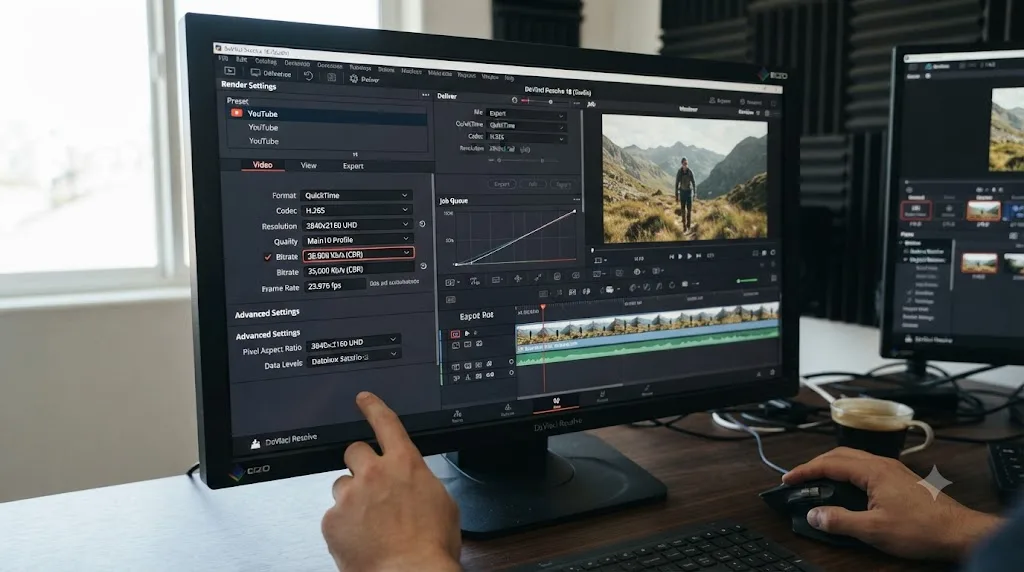
Task: Open the Codec H.265 dropdown
Action: [x=357, y=210]
